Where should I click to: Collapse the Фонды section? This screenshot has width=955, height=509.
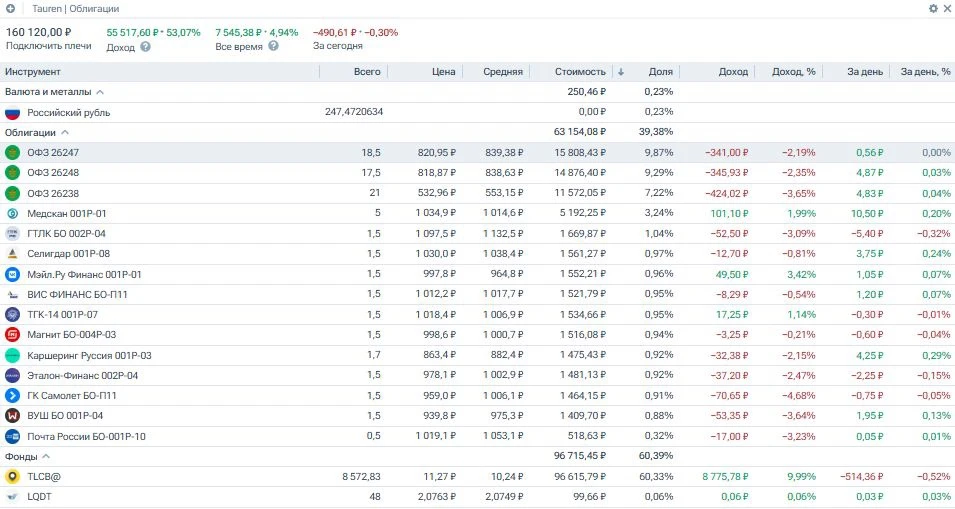tap(46, 456)
